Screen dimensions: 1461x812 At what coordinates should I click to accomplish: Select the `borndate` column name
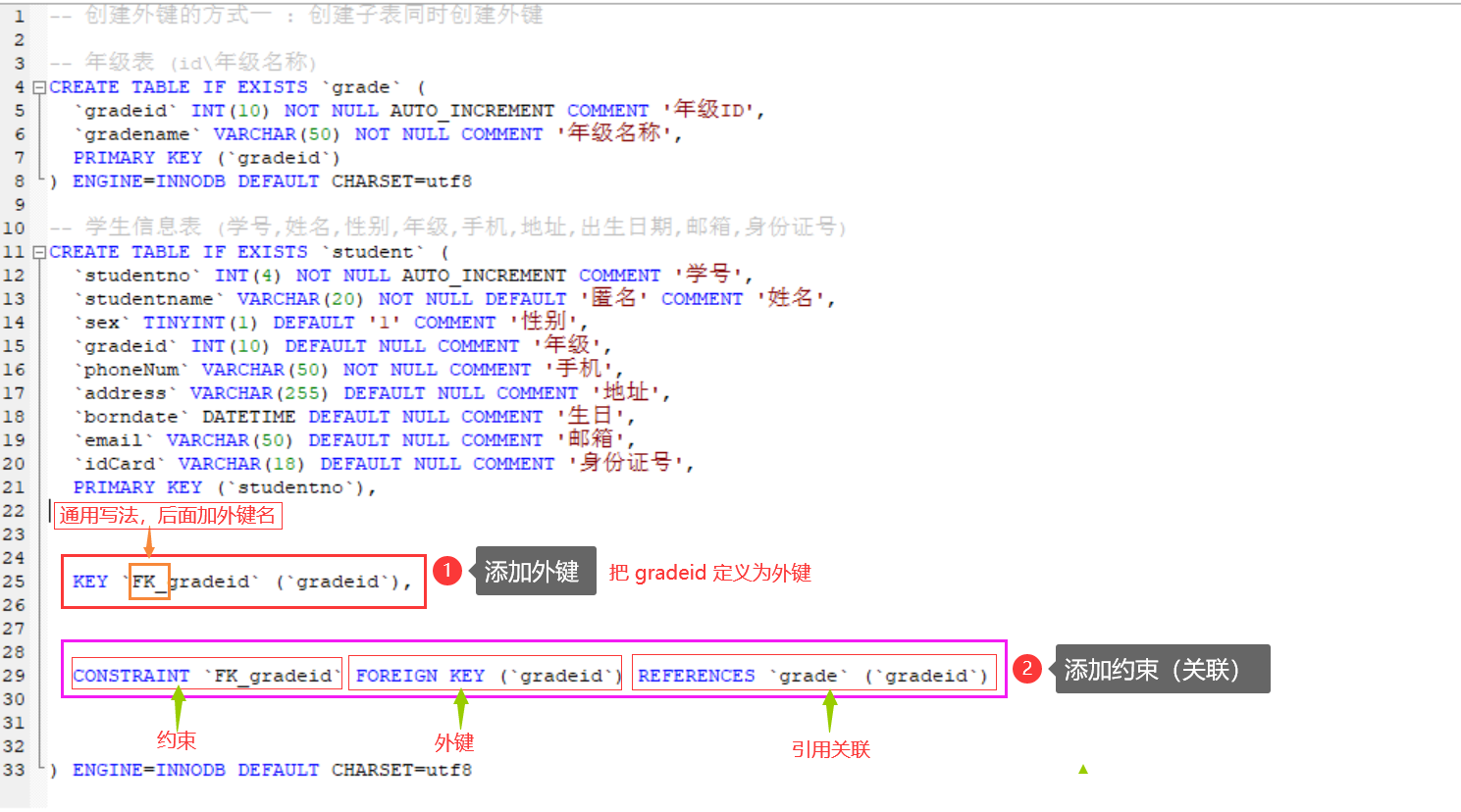pos(131,417)
